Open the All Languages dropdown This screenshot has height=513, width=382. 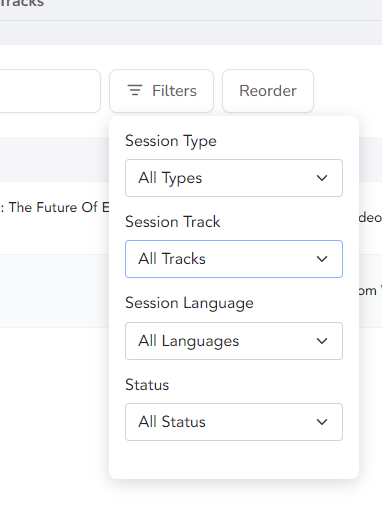pyautogui.click(x=234, y=341)
